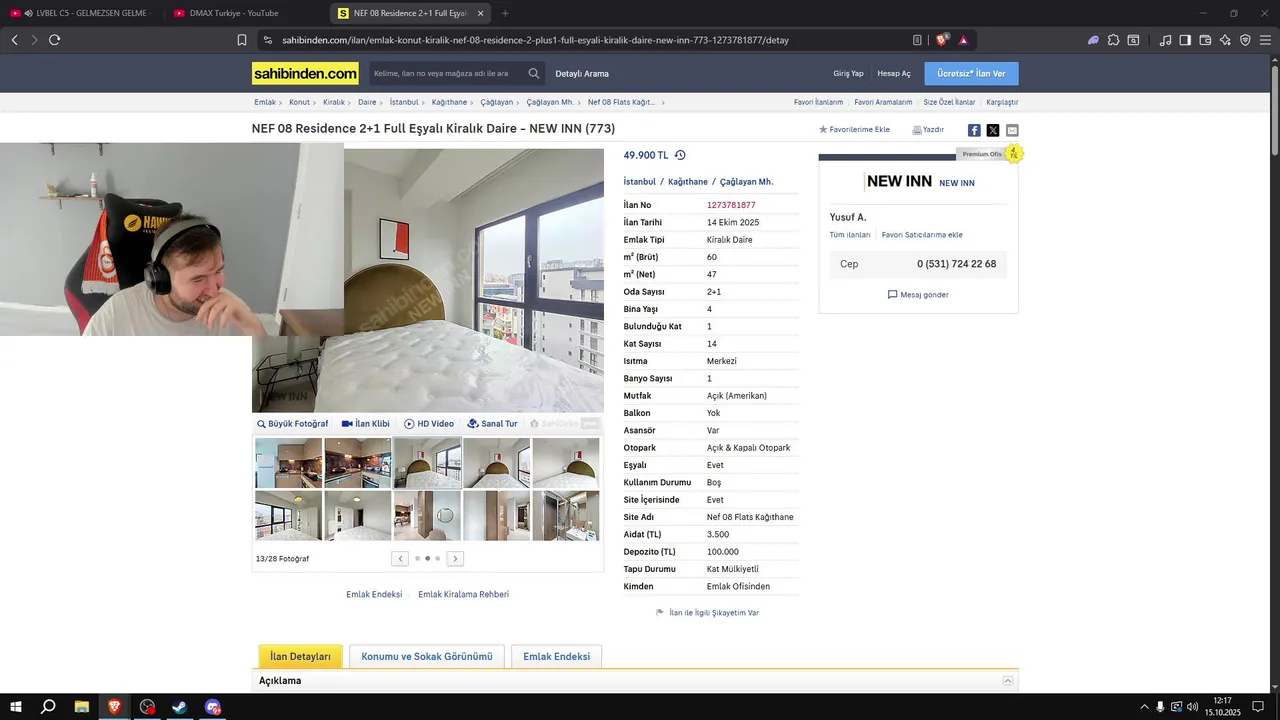
Task: Reload the page with the refresh icon
Action: point(54,40)
